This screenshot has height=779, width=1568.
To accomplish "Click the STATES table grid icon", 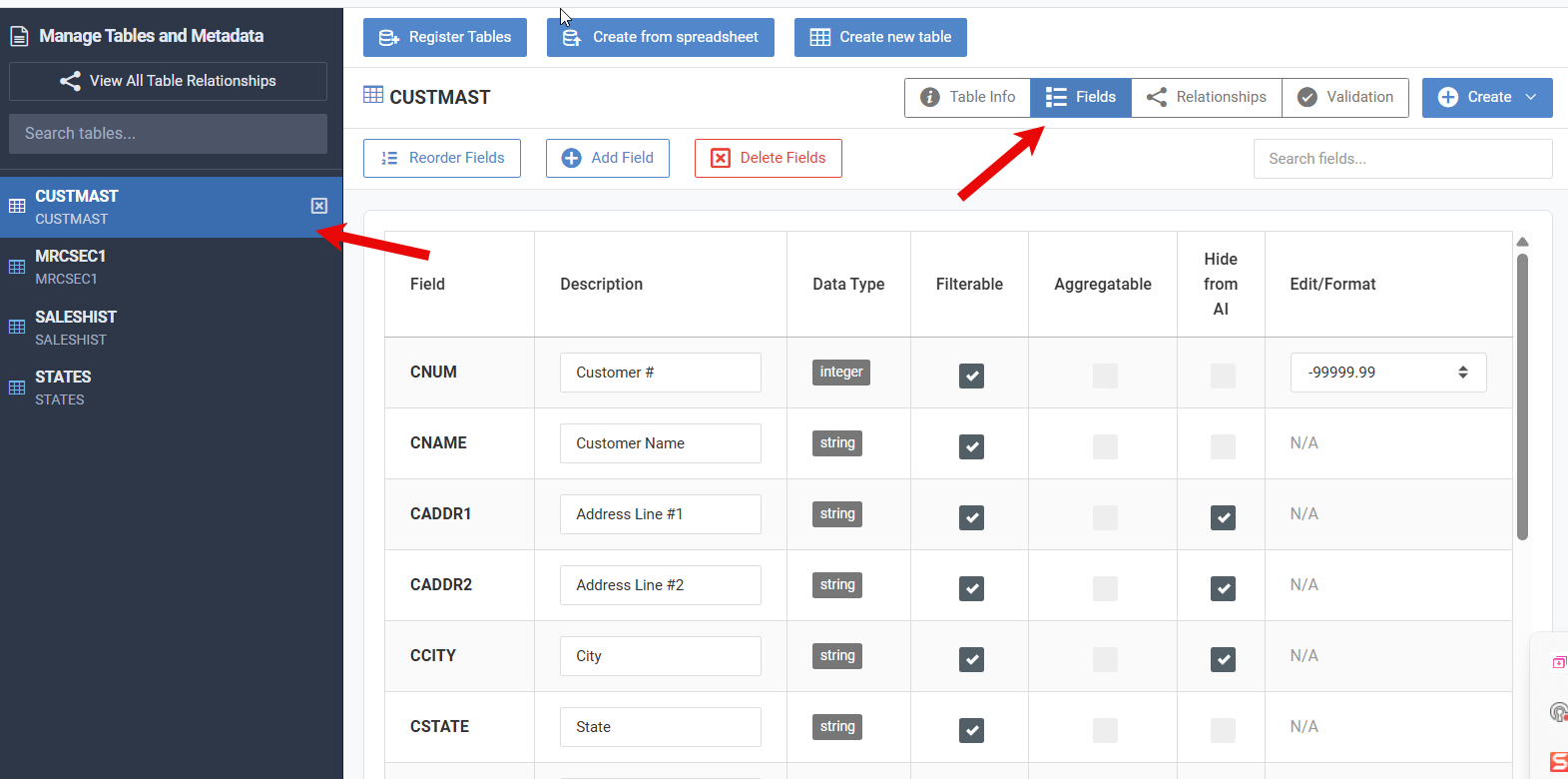I will click(x=17, y=388).
